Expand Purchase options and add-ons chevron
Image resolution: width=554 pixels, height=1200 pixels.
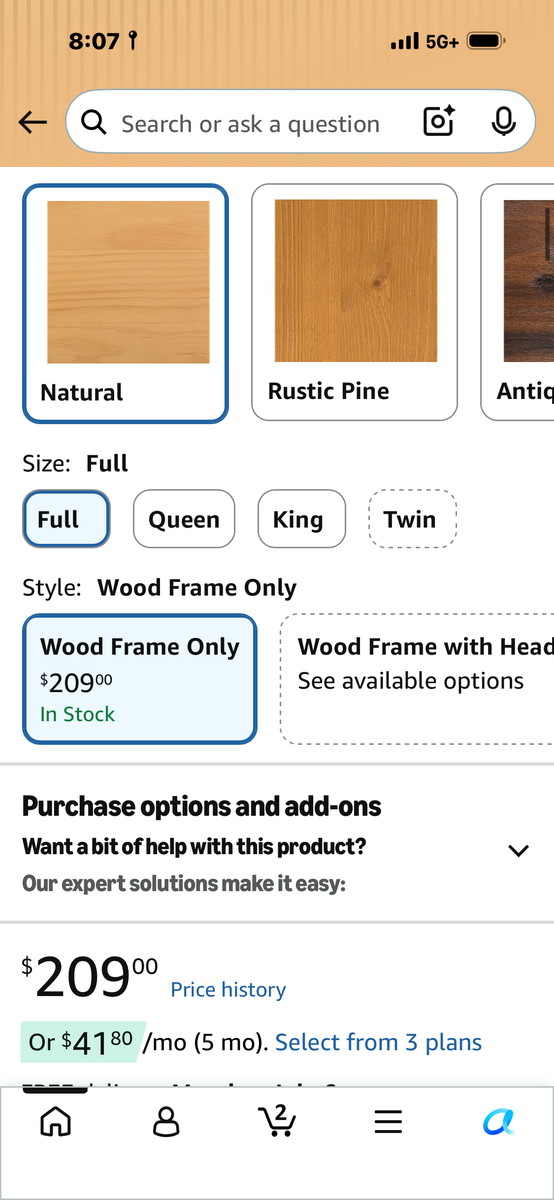(518, 850)
